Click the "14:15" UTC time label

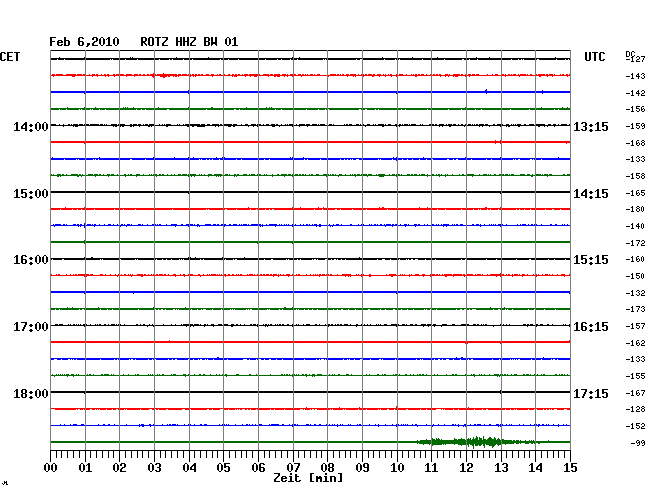[591, 194]
